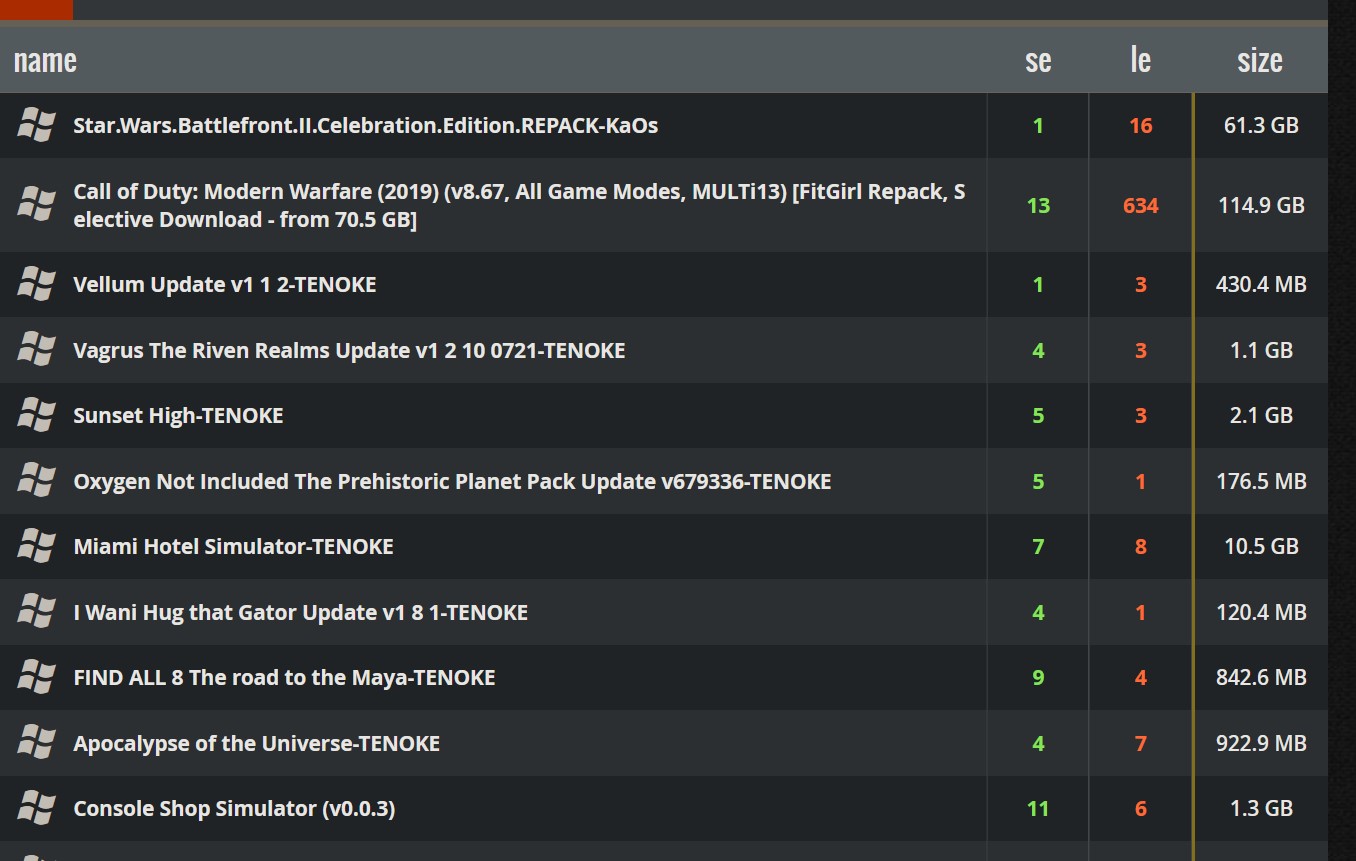Sort by the le leechers column

1140,61
